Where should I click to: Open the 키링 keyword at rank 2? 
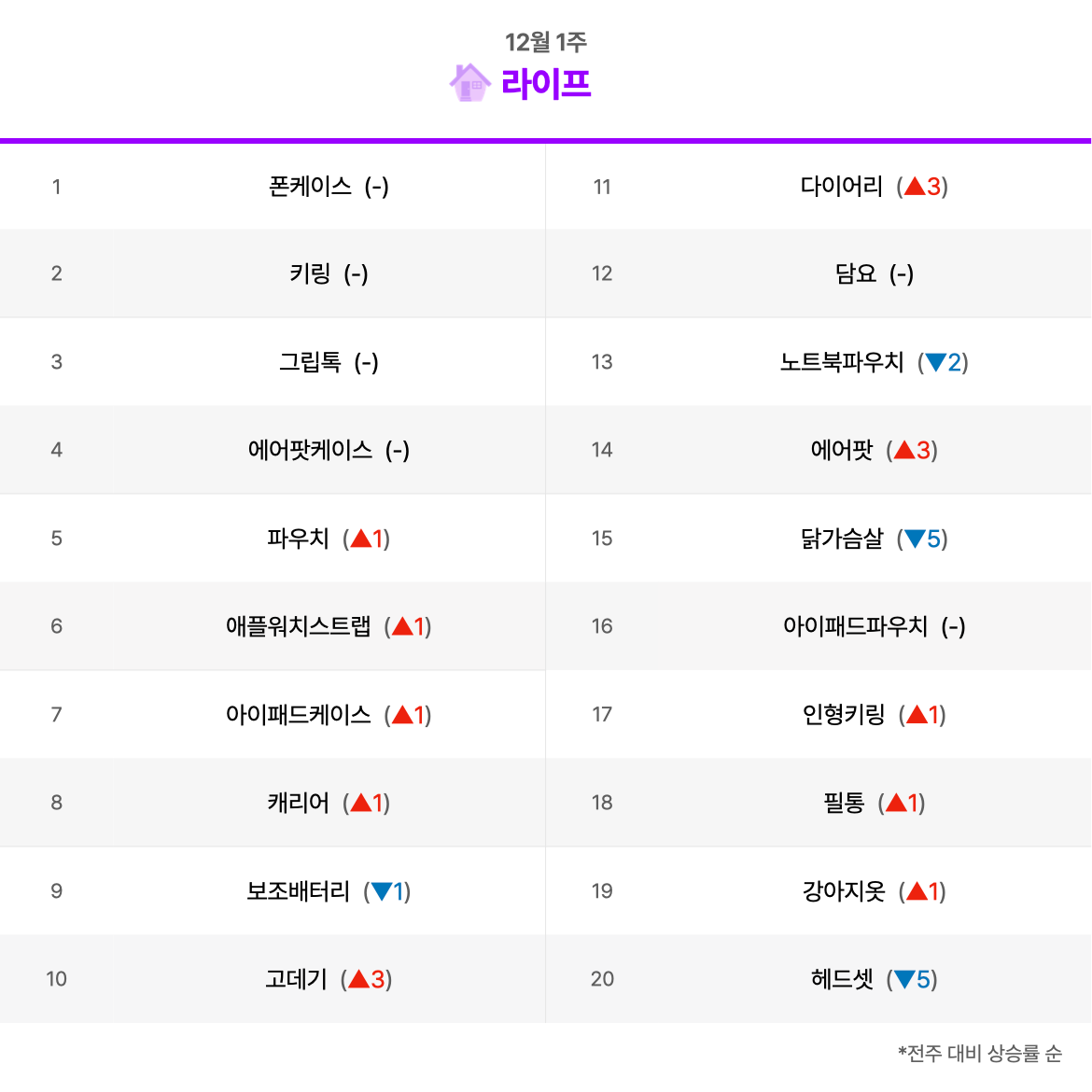(311, 273)
